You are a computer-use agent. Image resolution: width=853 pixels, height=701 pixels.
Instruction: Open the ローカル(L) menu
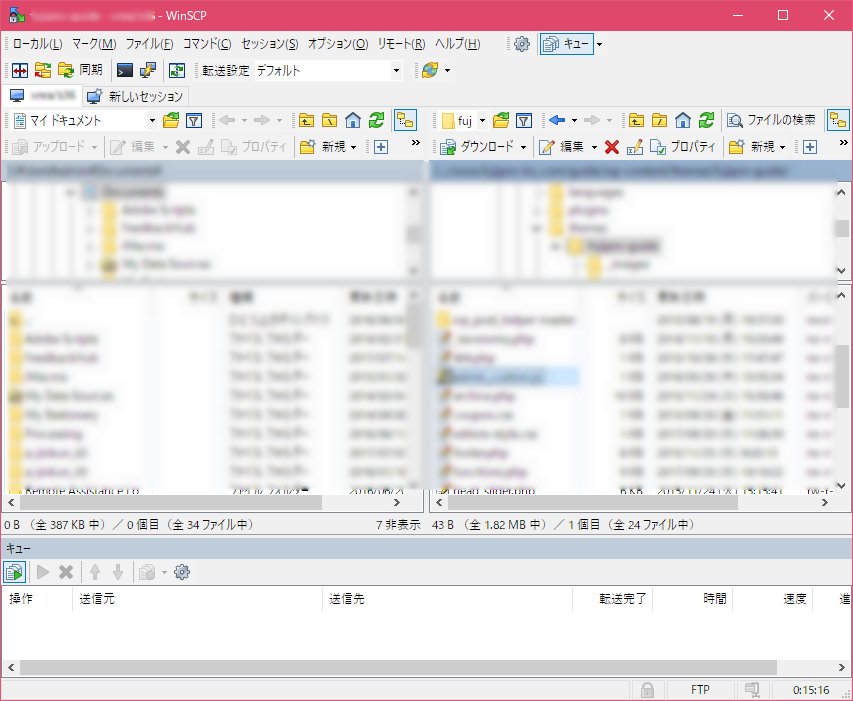click(x=38, y=44)
